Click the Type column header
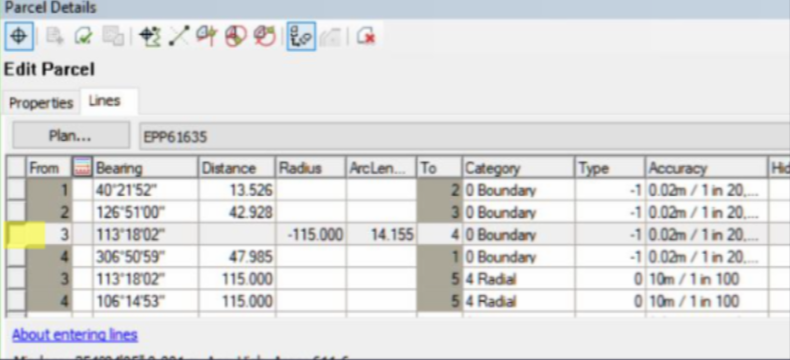Screen dimensions: 790x360 609,168
